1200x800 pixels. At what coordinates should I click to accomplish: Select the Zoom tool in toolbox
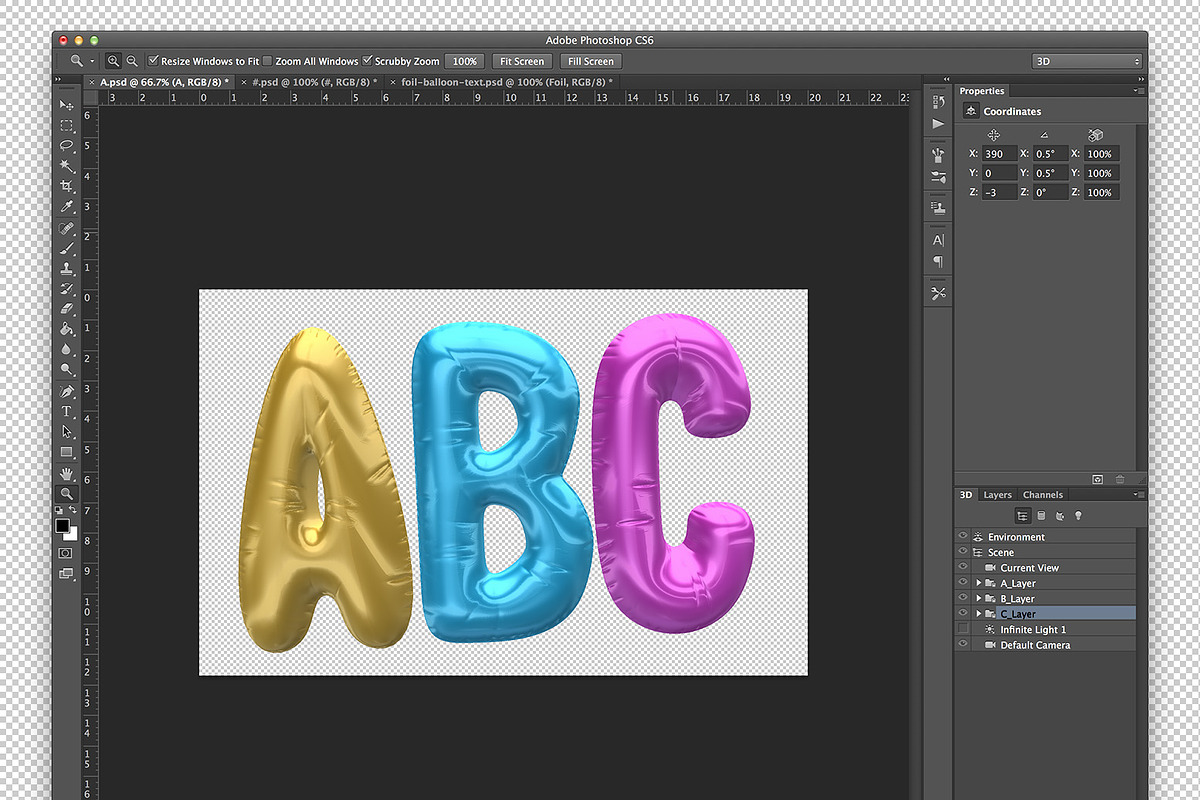click(67, 494)
